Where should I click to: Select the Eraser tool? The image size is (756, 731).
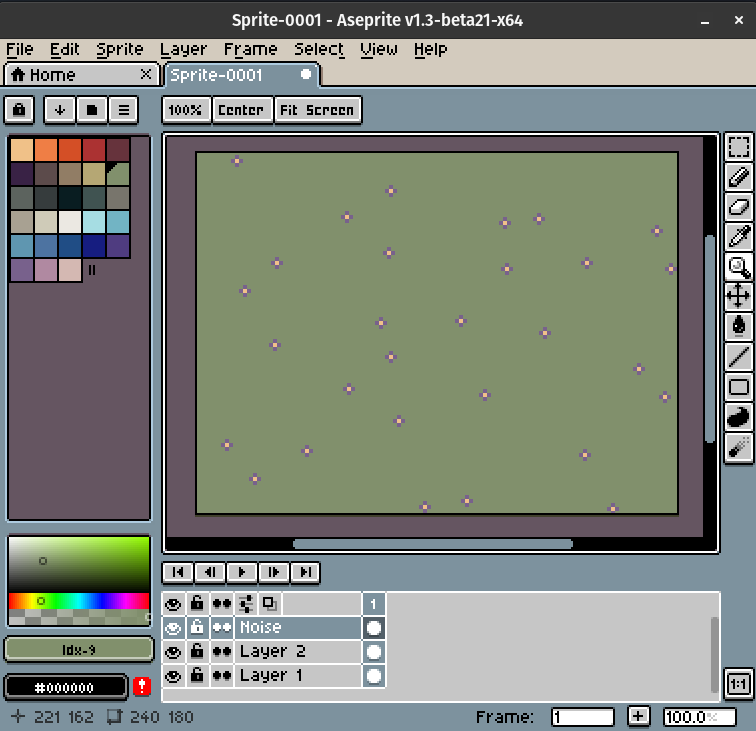(738, 207)
